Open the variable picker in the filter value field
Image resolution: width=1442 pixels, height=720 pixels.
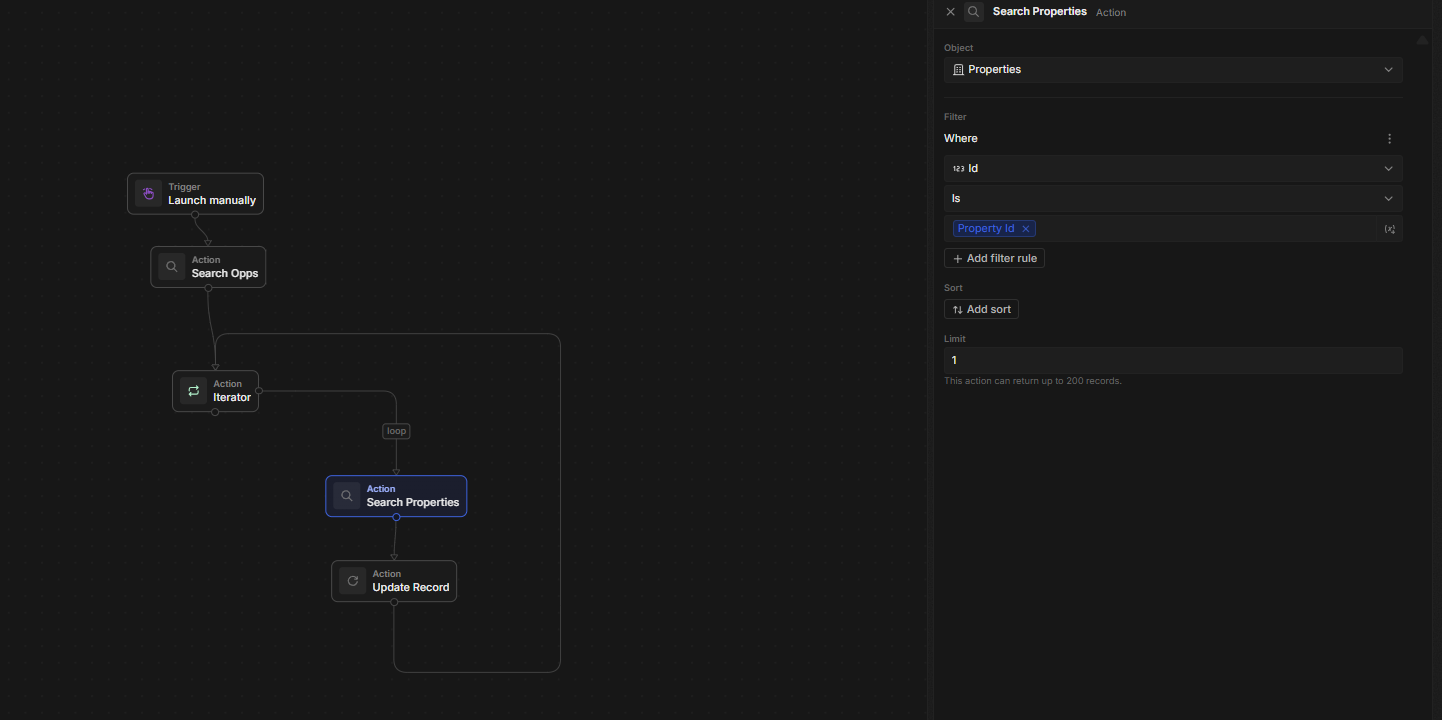coord(1389,229)
